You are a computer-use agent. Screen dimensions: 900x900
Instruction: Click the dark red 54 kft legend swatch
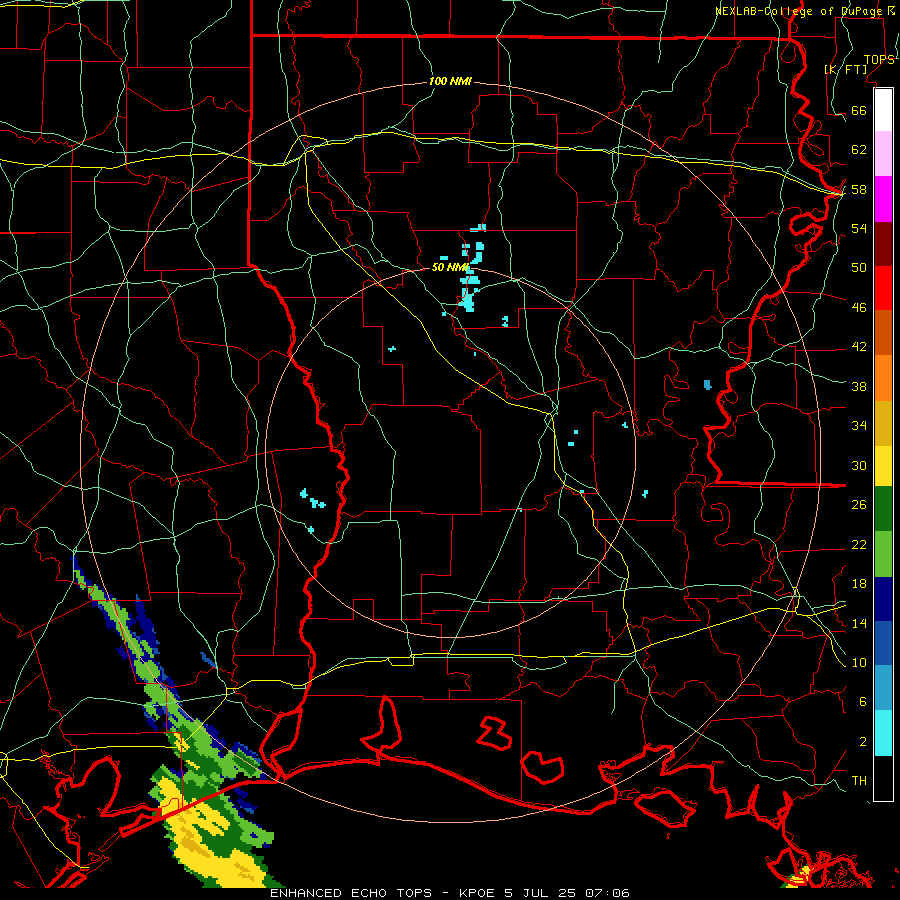[883, 243]
